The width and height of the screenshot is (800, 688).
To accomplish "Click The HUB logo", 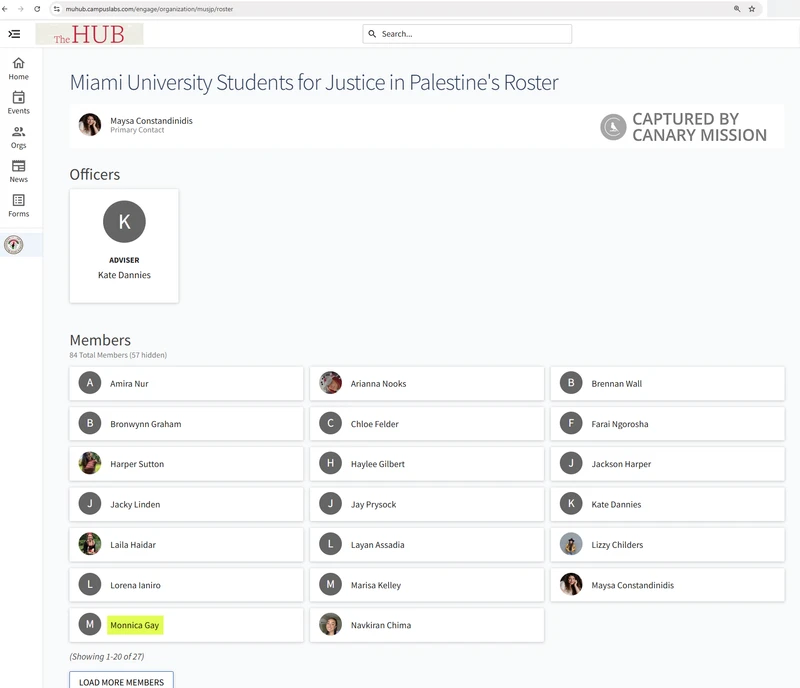I will coord(89,34).
